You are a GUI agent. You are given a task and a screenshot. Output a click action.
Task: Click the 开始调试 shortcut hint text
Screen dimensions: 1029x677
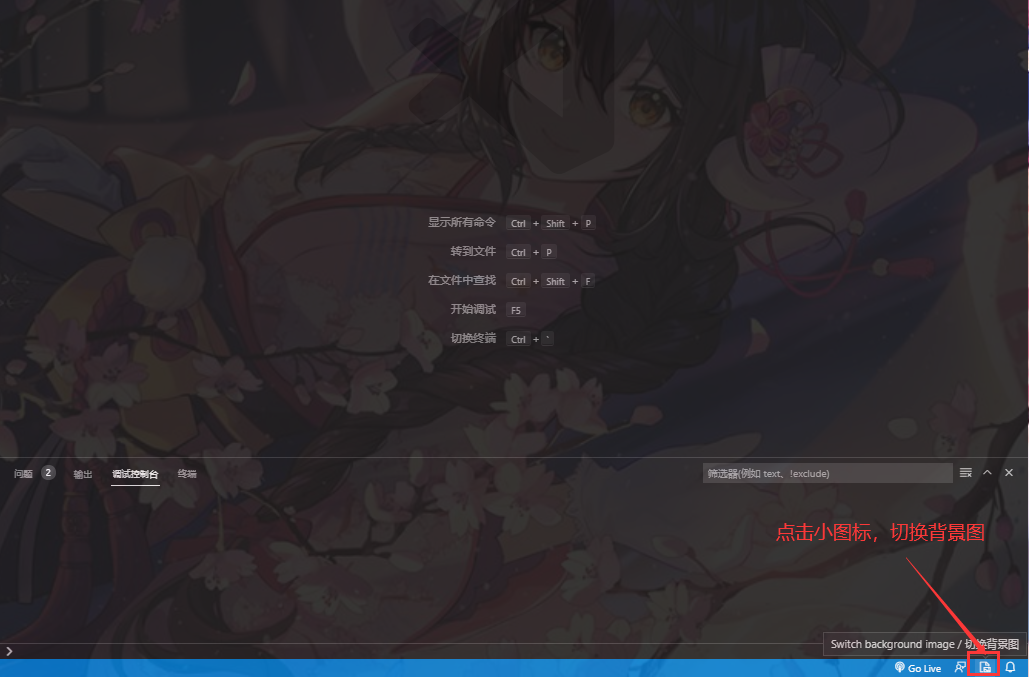472,309
